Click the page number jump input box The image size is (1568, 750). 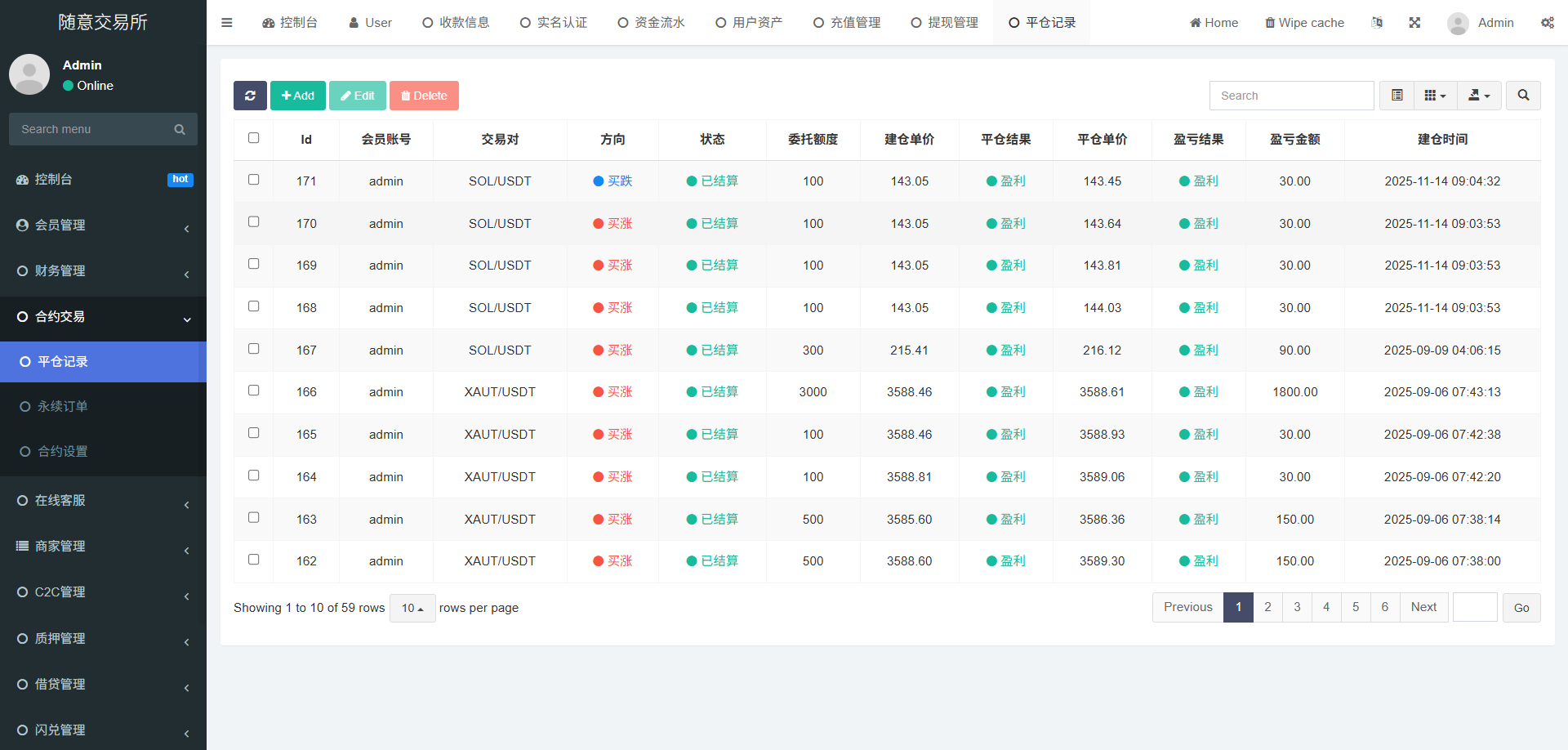[1475, 607]
